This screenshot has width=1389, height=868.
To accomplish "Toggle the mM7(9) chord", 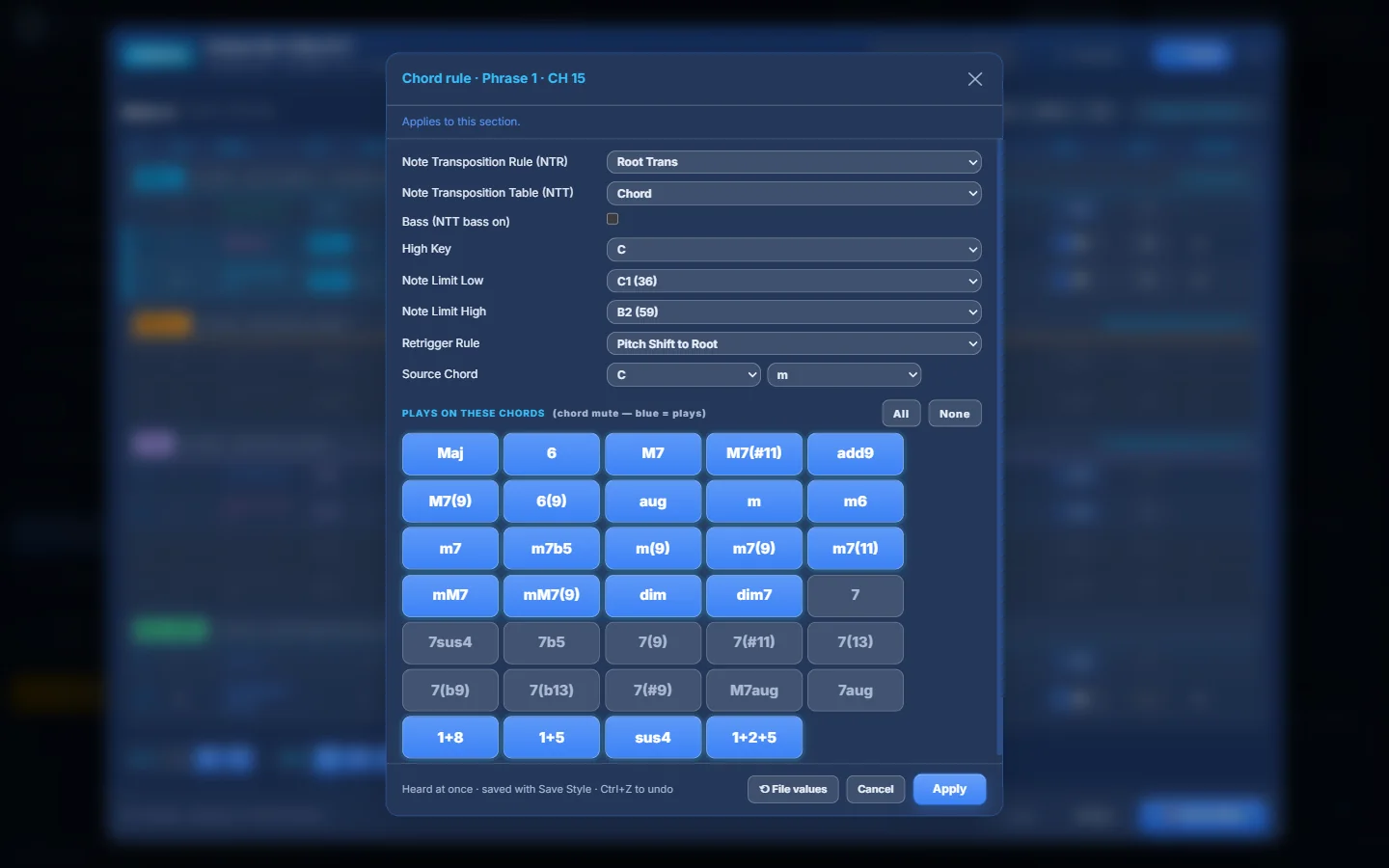I will click(552, 595).
